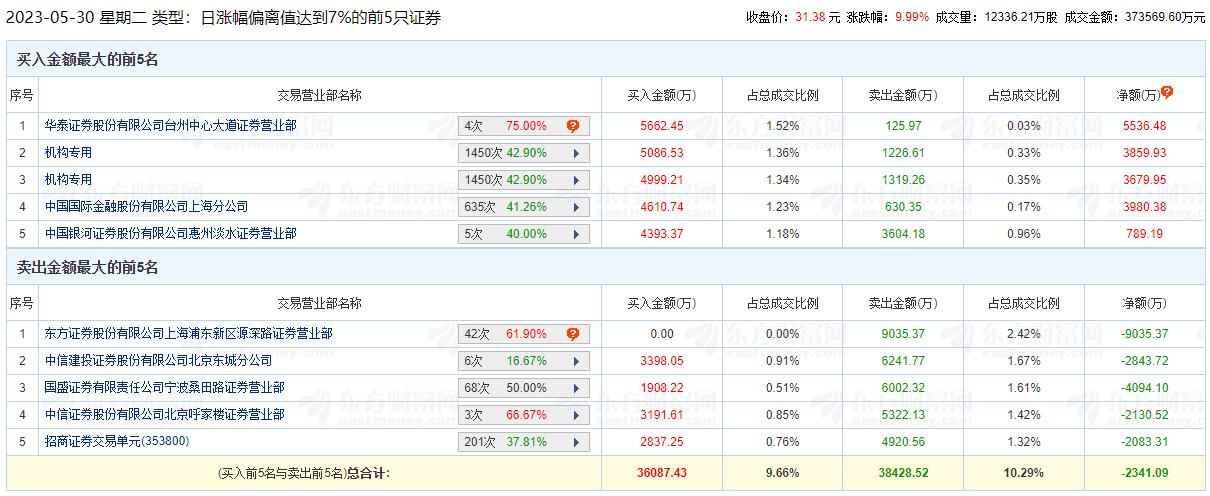This screenshot has width=1210, height=496.
Task: Click the 4次 75.00% statistics box
Action: click(510, 126)
